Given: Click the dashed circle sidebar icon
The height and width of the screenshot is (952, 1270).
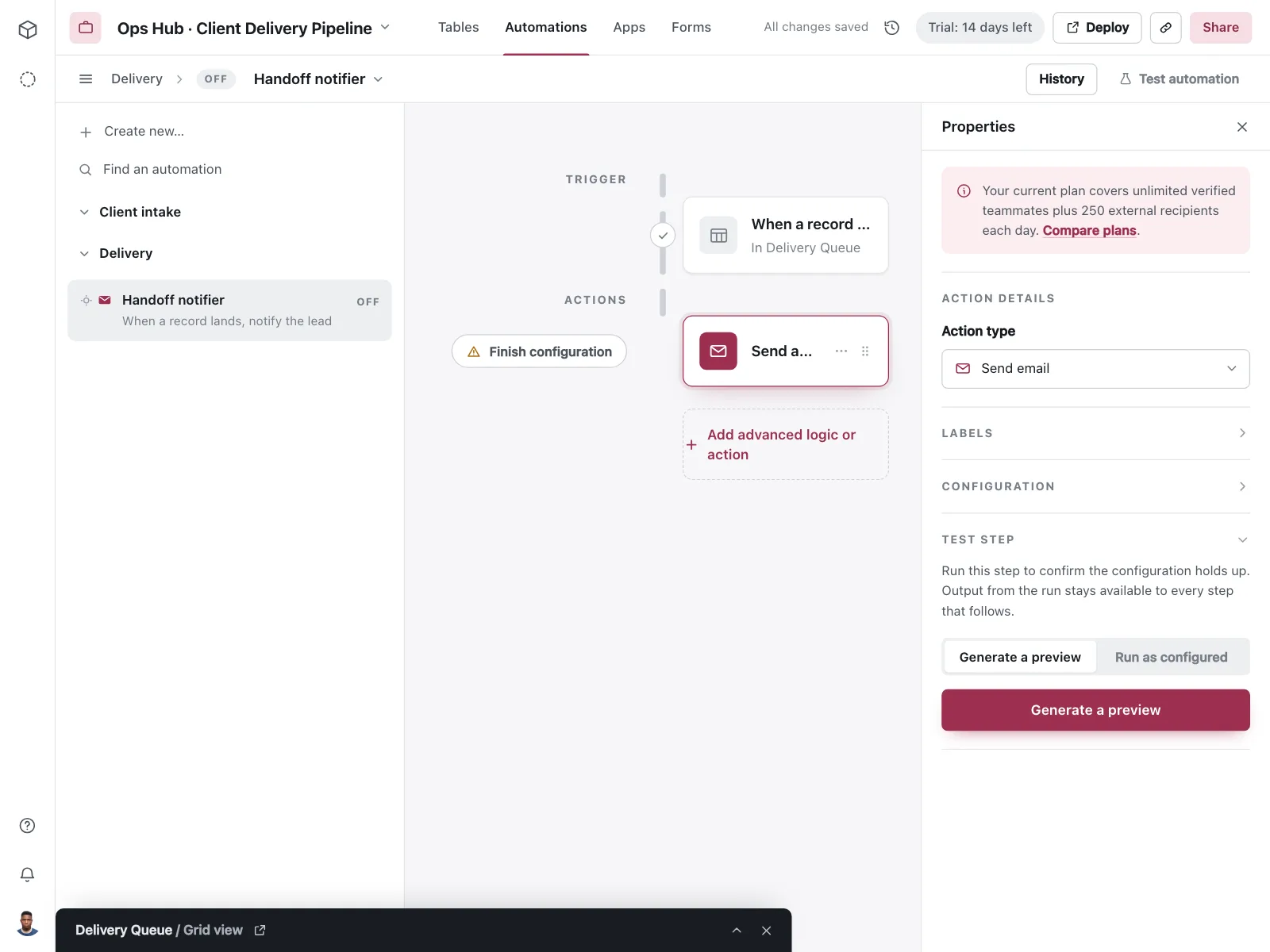Looking at the screenshot, I should pos(28,79).
